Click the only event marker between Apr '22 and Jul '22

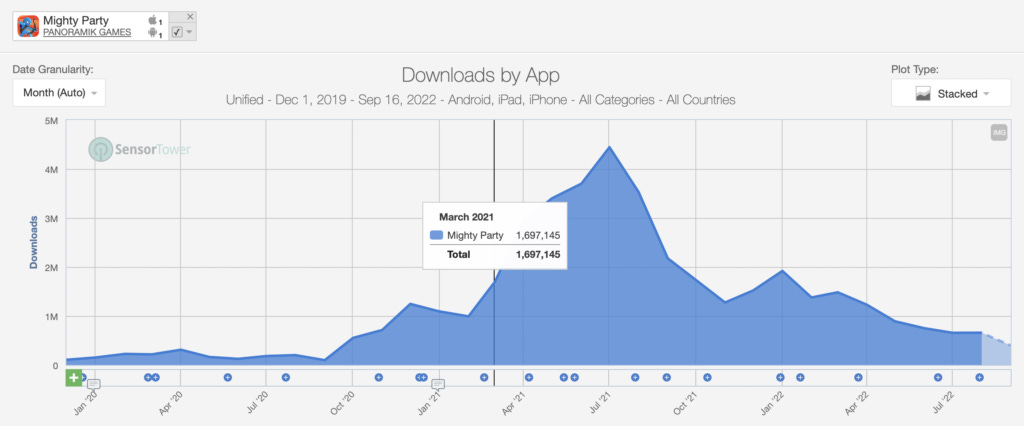[x=938, y=377]
